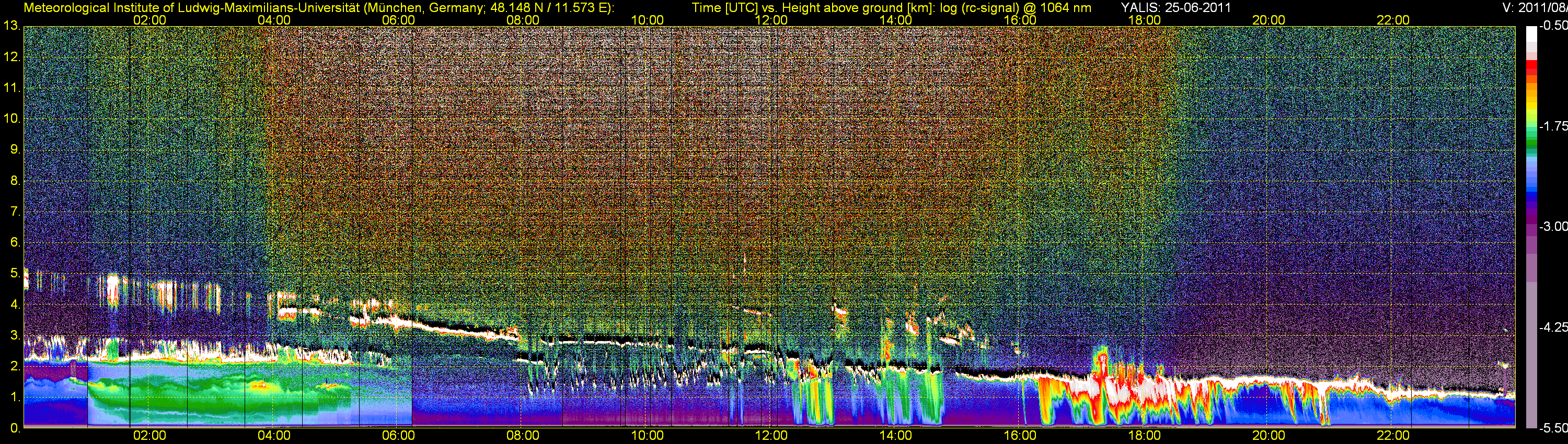1568x444 pixels.
Task: Click 18:00 on the top time axis
Action: (1144, 20)
